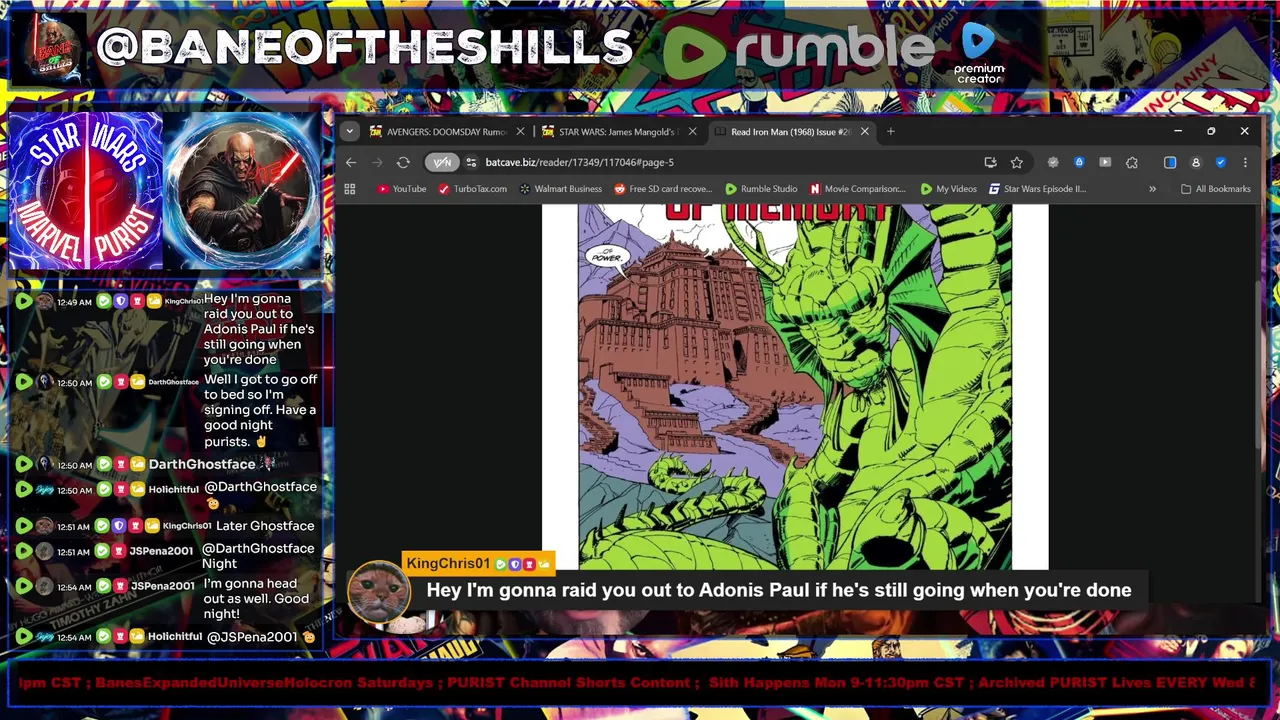The width and height of the screenshot is (1280, 720).
Task: Open the YouTube bookmark
Action: pos(402,189)
